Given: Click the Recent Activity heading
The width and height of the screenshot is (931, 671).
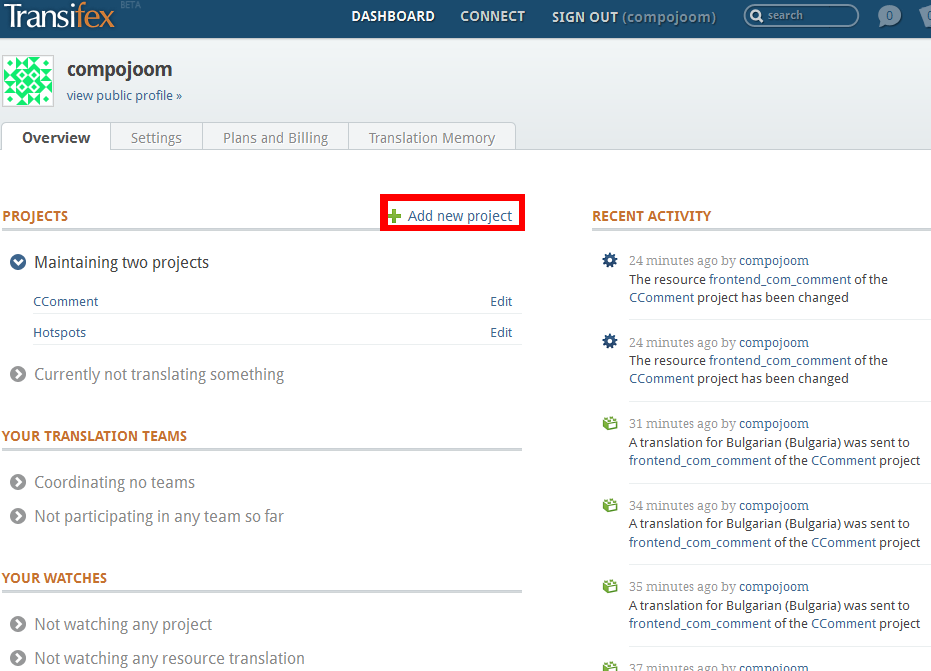Looking at the screenshot, I should (x=651, y=216).
